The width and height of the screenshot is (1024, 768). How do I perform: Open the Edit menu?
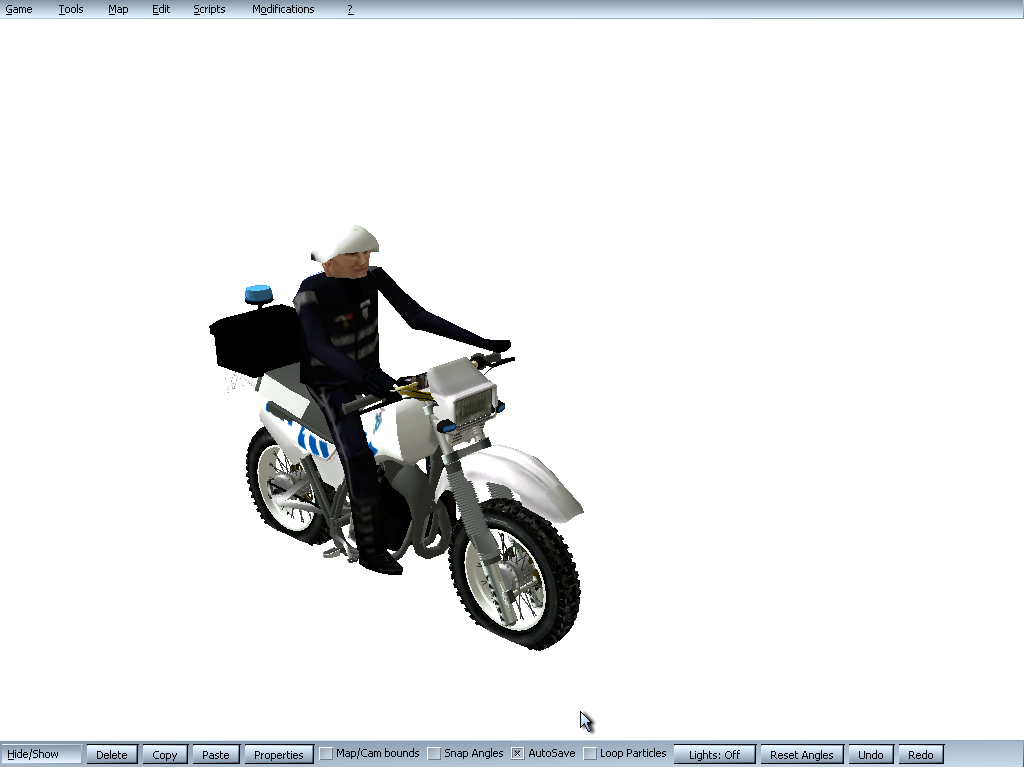(x=161, y=9)
